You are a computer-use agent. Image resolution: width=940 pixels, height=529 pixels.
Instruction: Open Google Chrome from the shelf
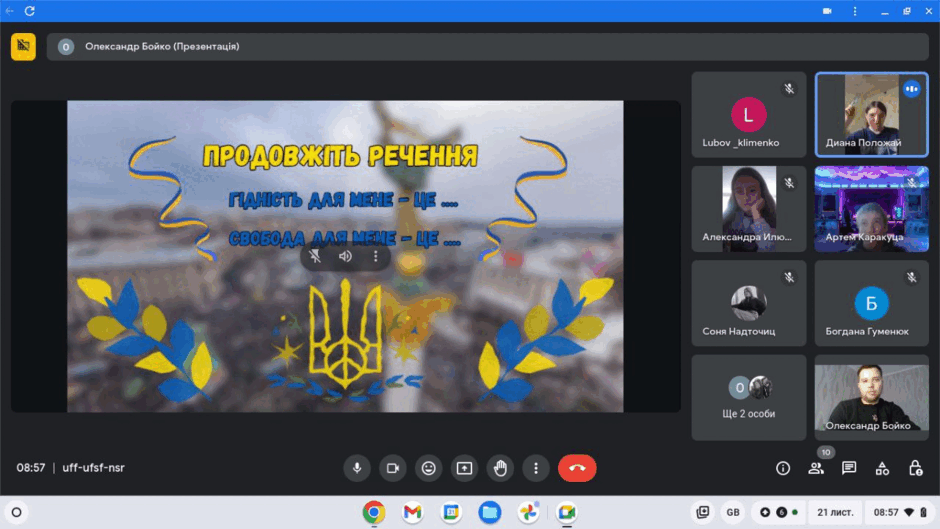[373, 512]
